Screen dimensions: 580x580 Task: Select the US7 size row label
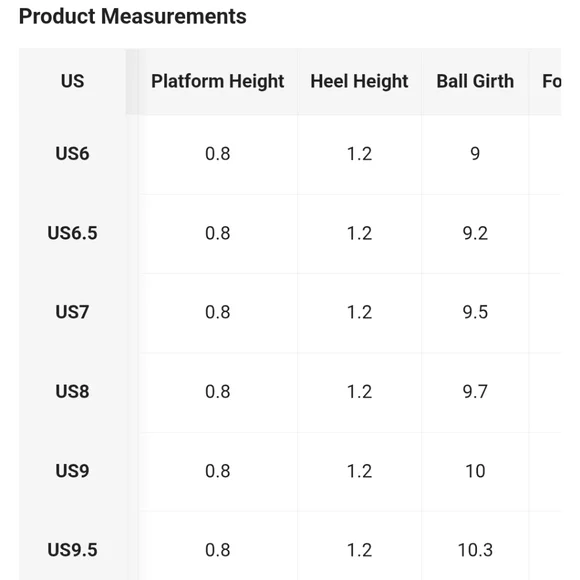[72, 312]
